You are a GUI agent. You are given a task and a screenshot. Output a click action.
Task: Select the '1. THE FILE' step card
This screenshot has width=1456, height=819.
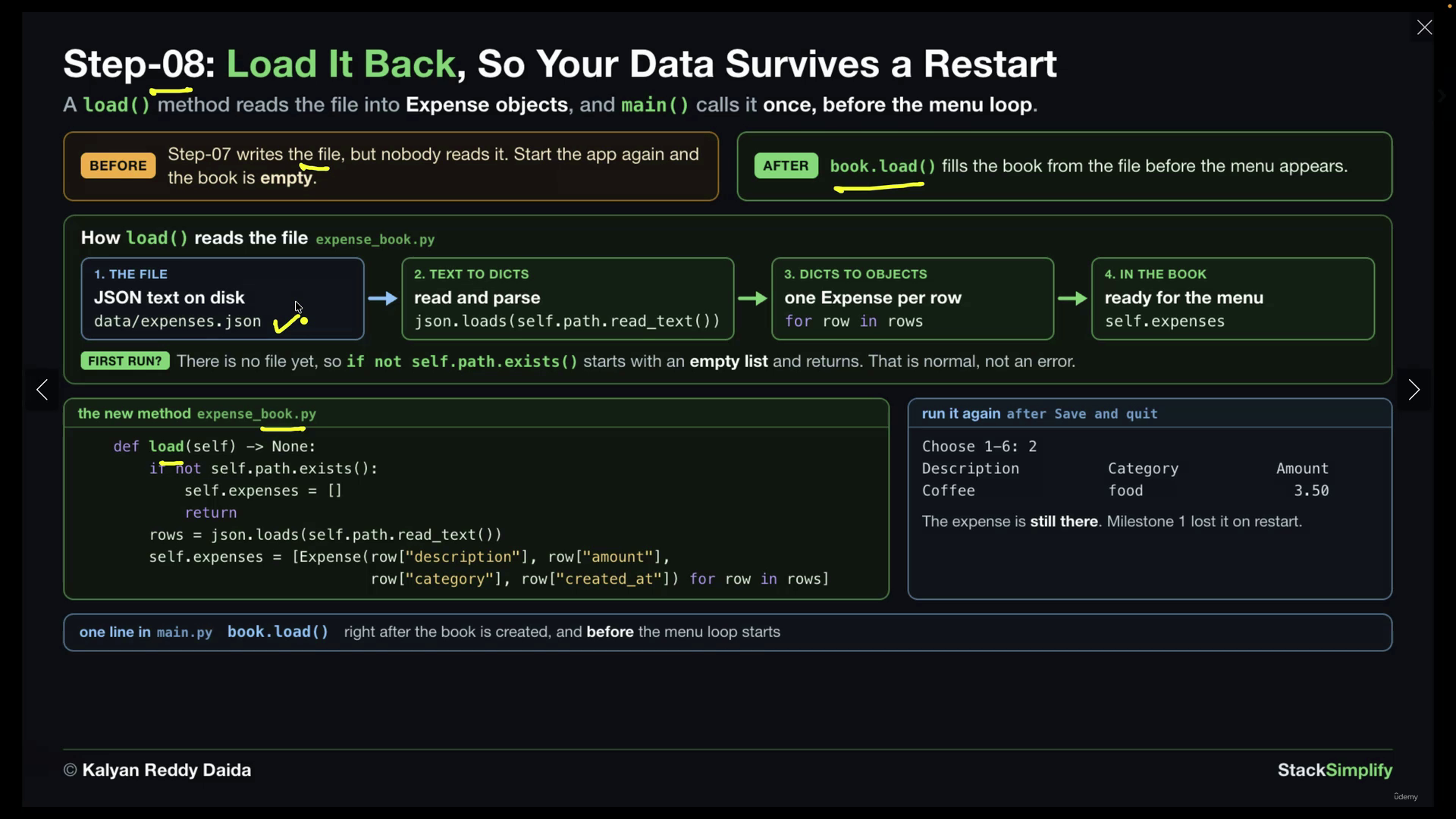click(222, 299)
